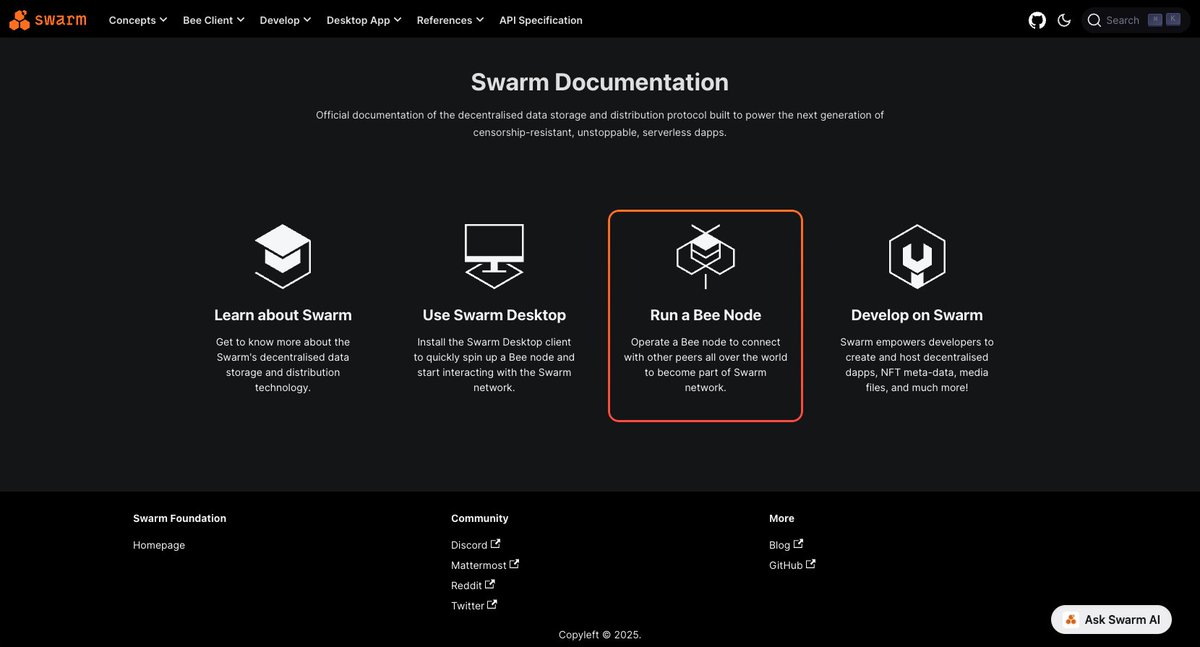Click the Copyleft © 2025 text

tap(600, 634)
